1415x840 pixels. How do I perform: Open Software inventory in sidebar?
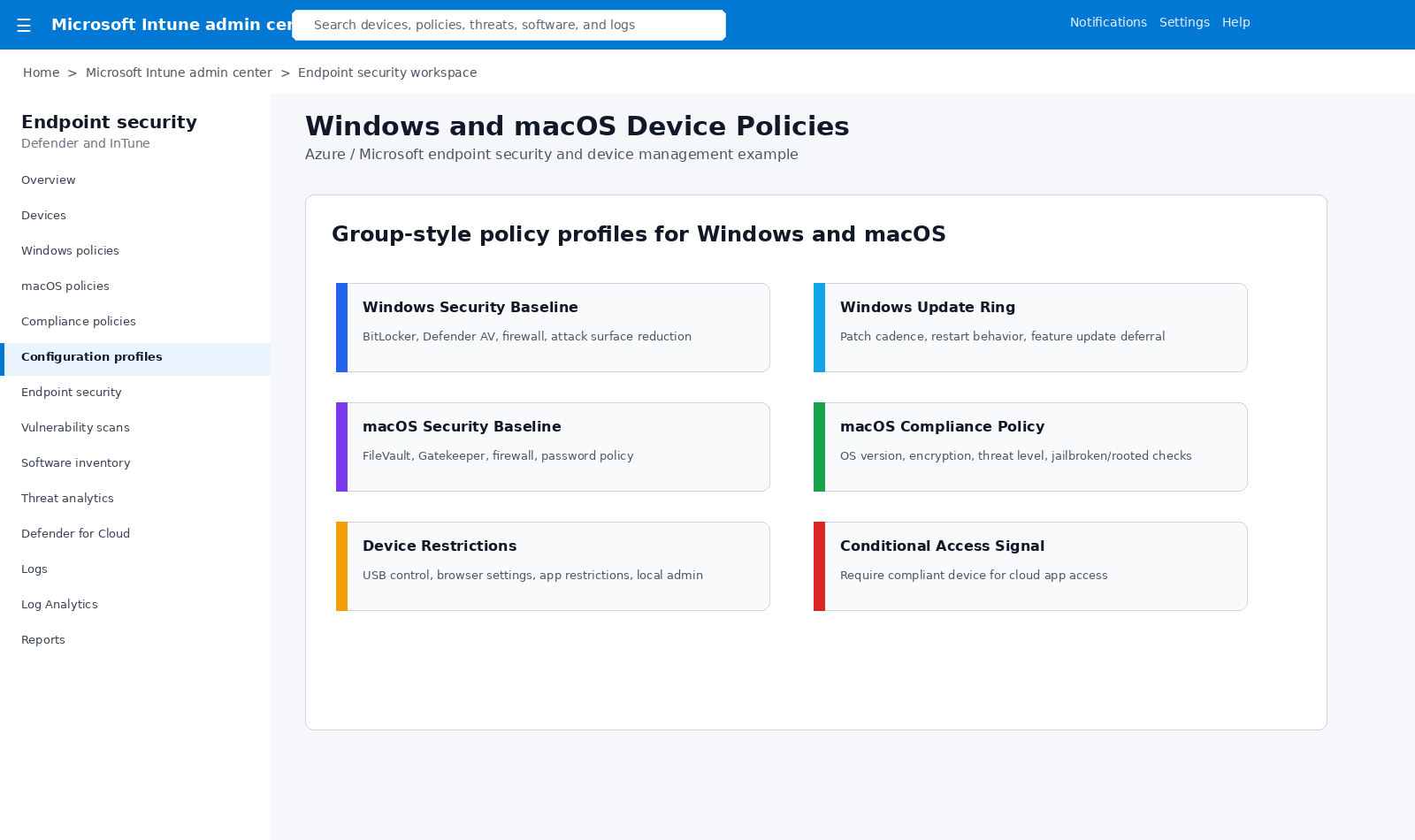(x=135, y=463)
